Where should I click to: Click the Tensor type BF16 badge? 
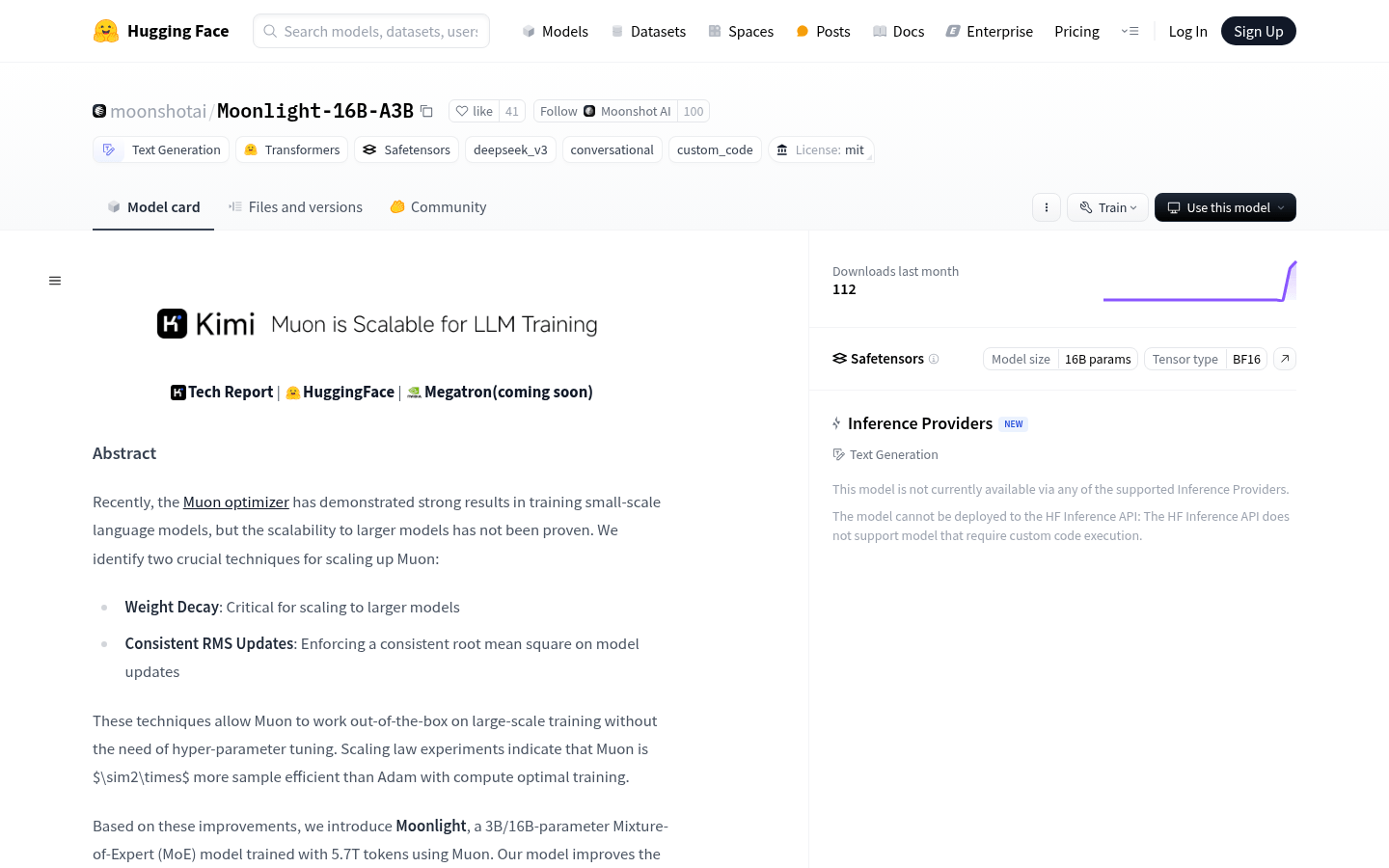pyautogui.click(x=1206, y=359)
